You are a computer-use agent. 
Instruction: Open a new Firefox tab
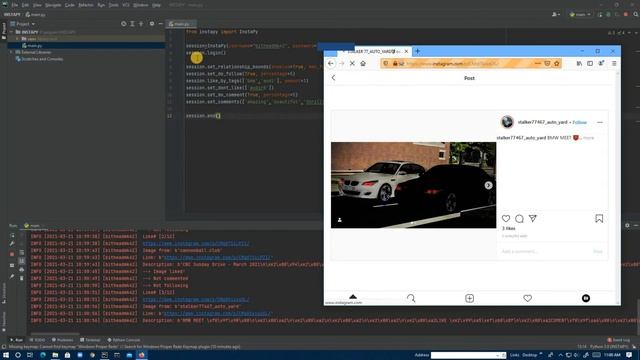click(417, 51)
